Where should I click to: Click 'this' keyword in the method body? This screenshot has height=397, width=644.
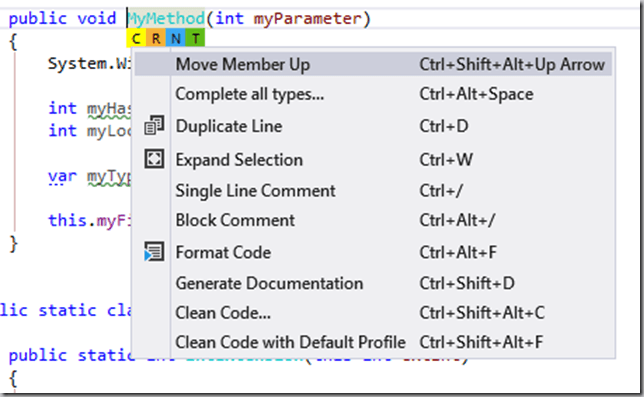pyautogui.click(x=67, y=220)
